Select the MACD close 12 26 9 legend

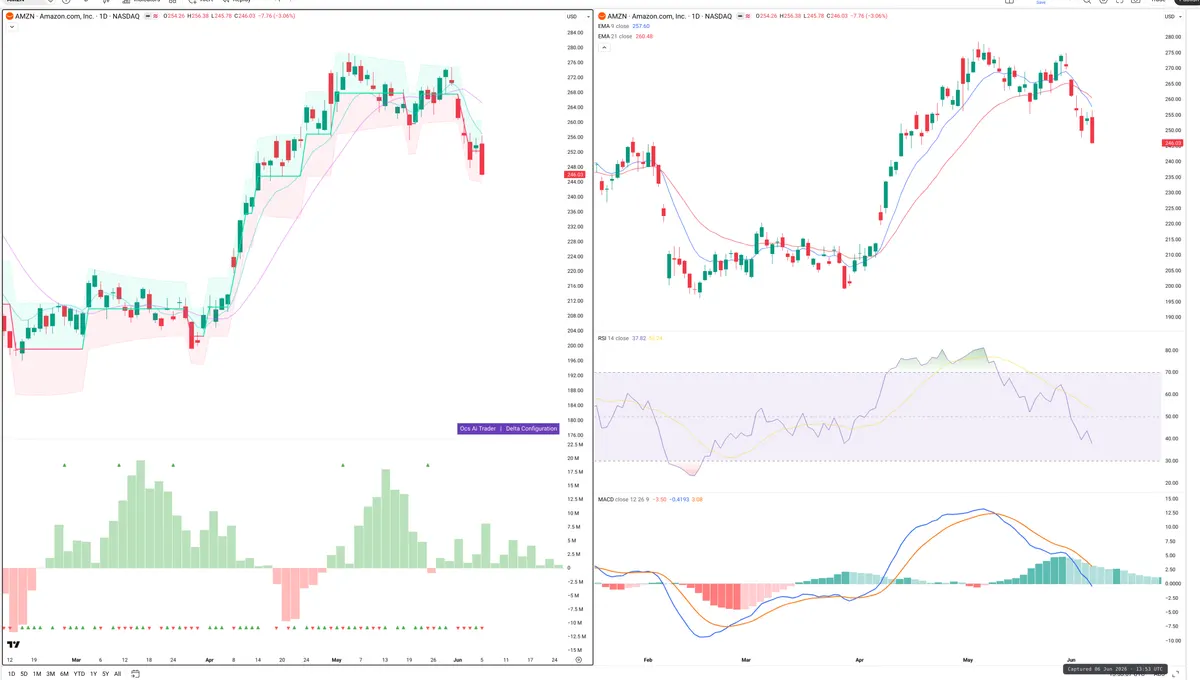point(651,498)
